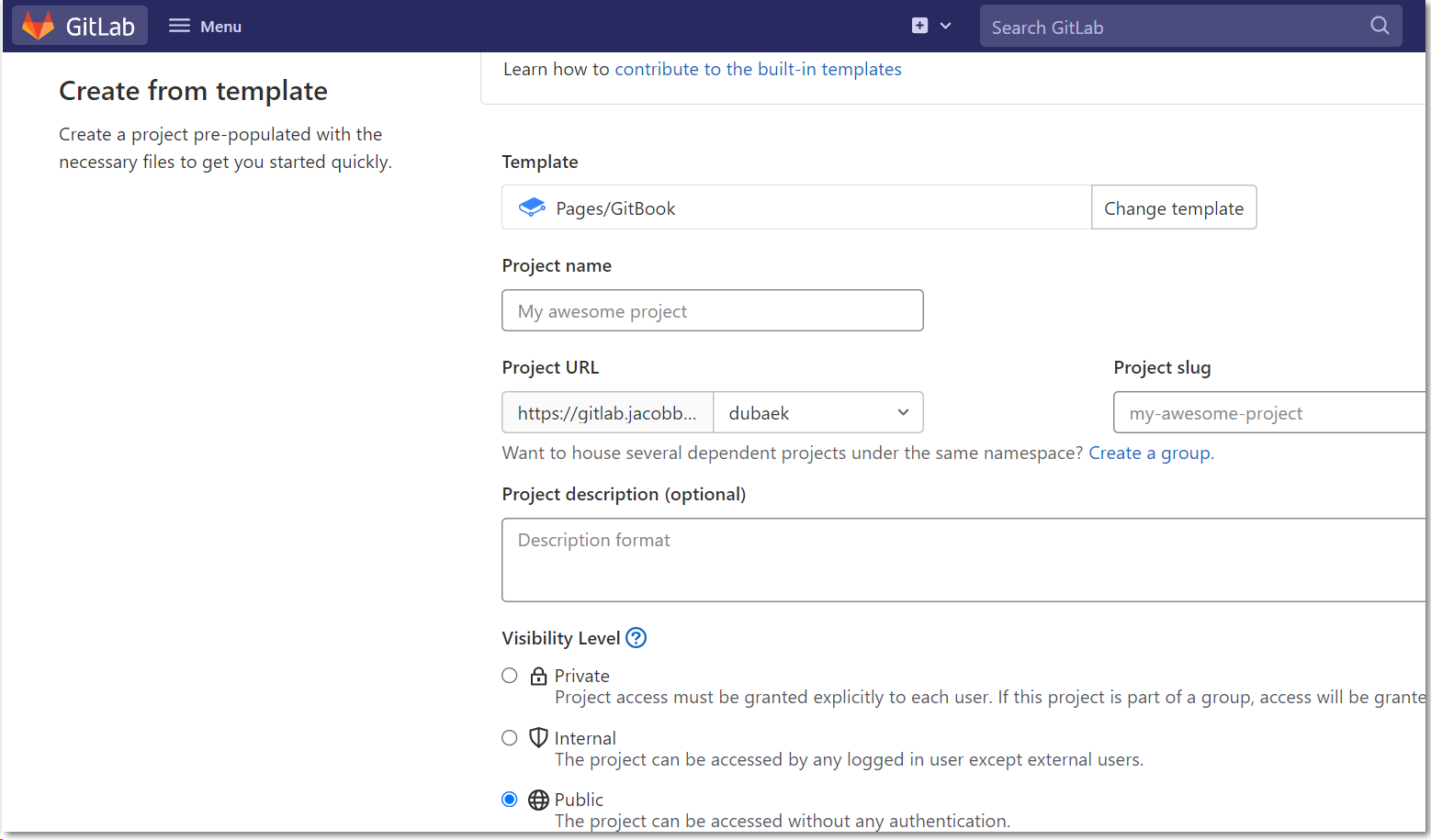The height and width of the screenshot is (840, 1431).
Task: Open the Visibility Level help icon
Action: click(x=636, y=637)
